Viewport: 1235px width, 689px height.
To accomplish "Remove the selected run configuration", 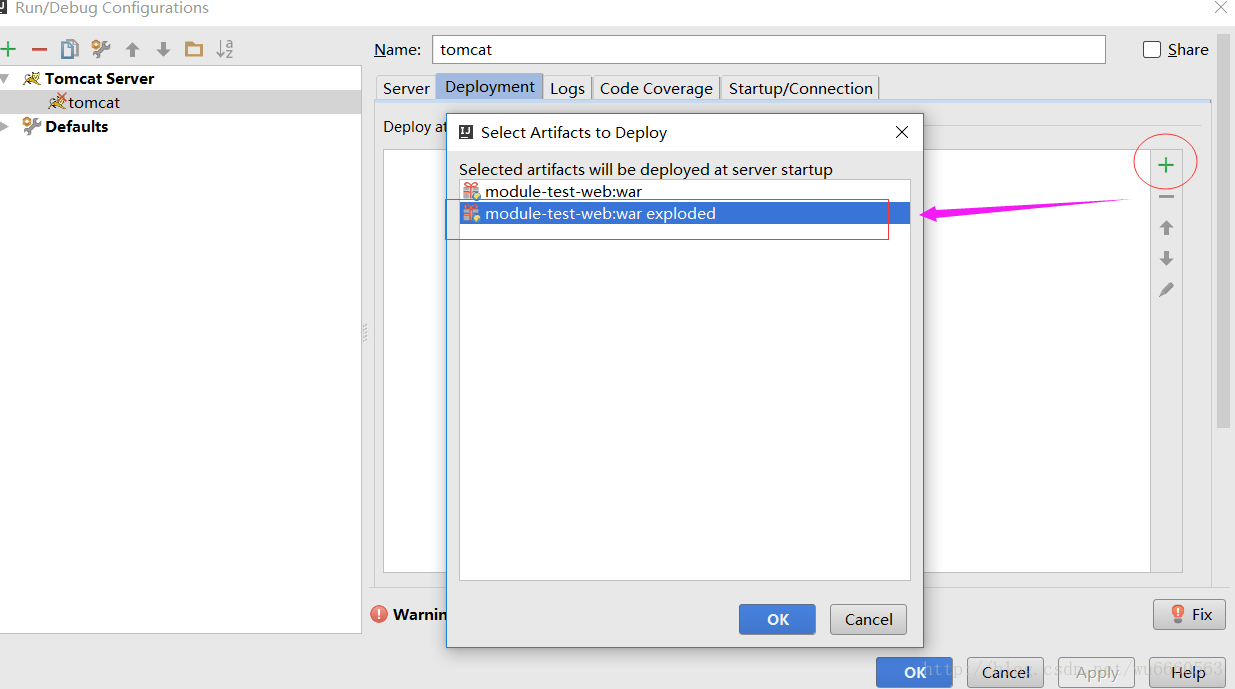I will [38, 48].
